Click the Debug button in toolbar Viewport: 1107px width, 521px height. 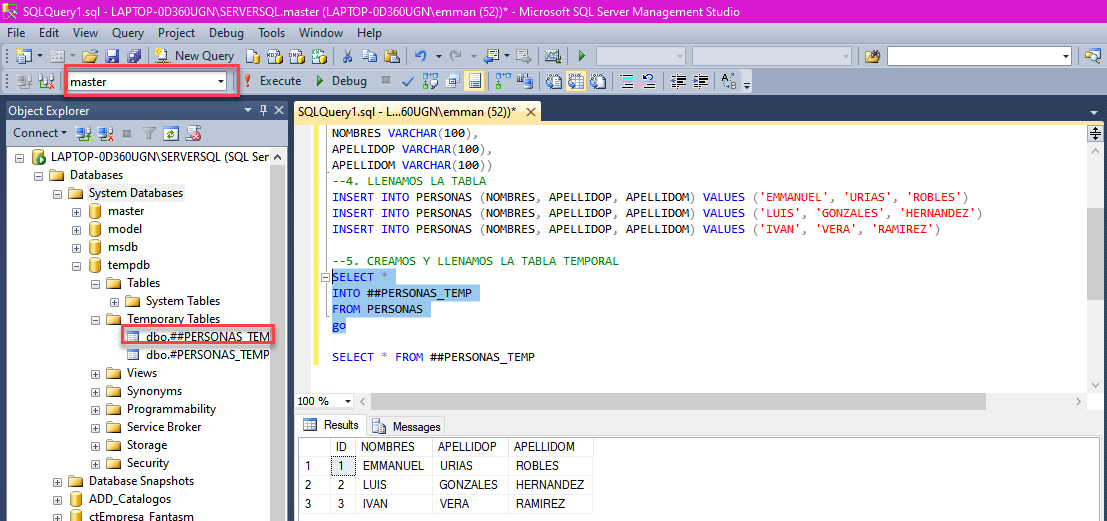(342, 81)
